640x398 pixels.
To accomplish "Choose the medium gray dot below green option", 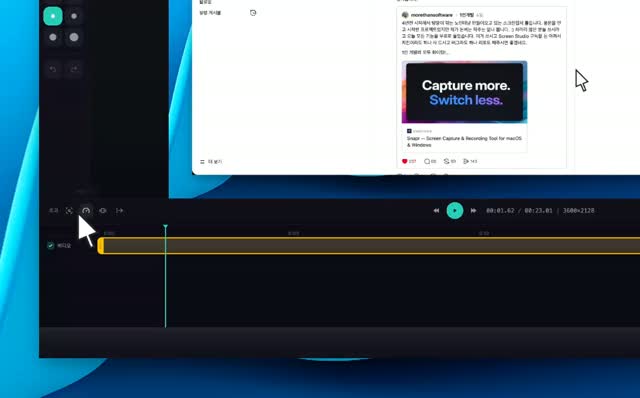I will tap(53, 37).
